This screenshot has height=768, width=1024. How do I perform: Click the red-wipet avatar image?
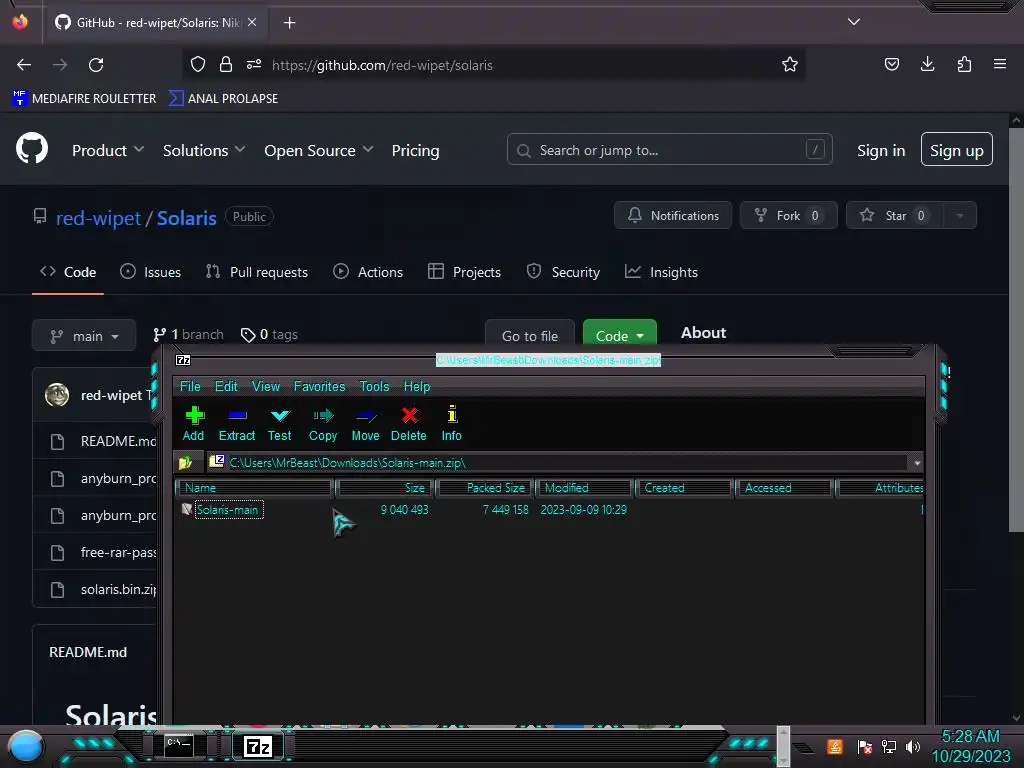coord(57,395)
